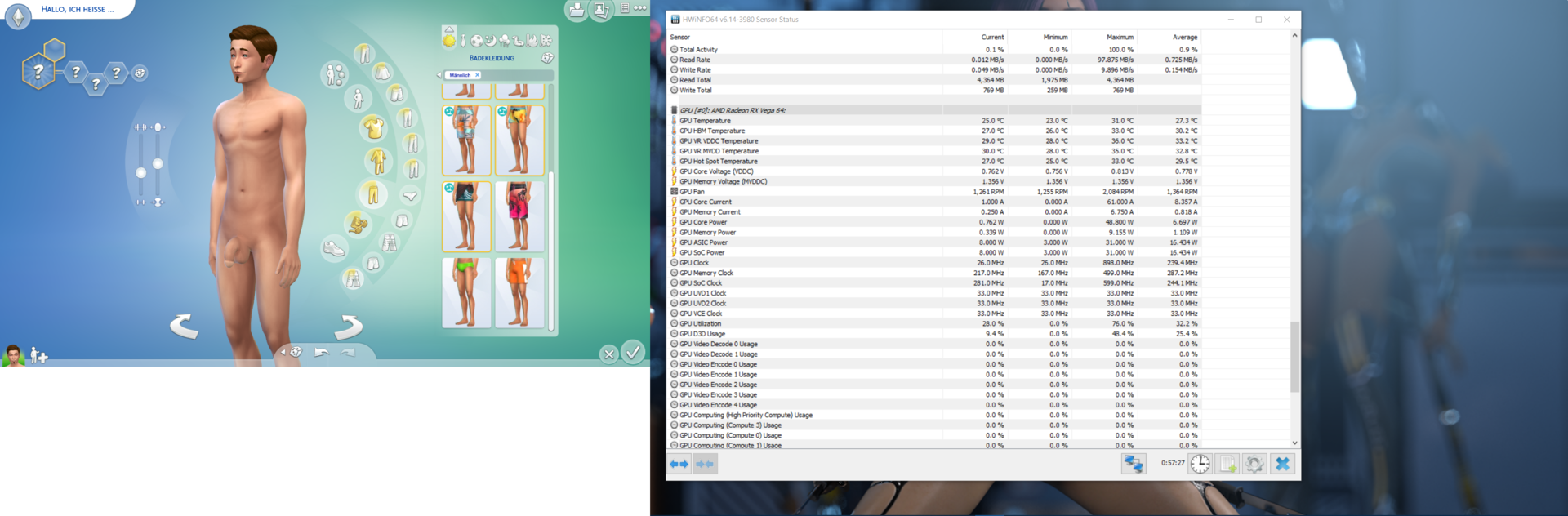Rotate Sim using the right curved arrow
This screenshot has height=516, width=1568.
pos(349,327)
